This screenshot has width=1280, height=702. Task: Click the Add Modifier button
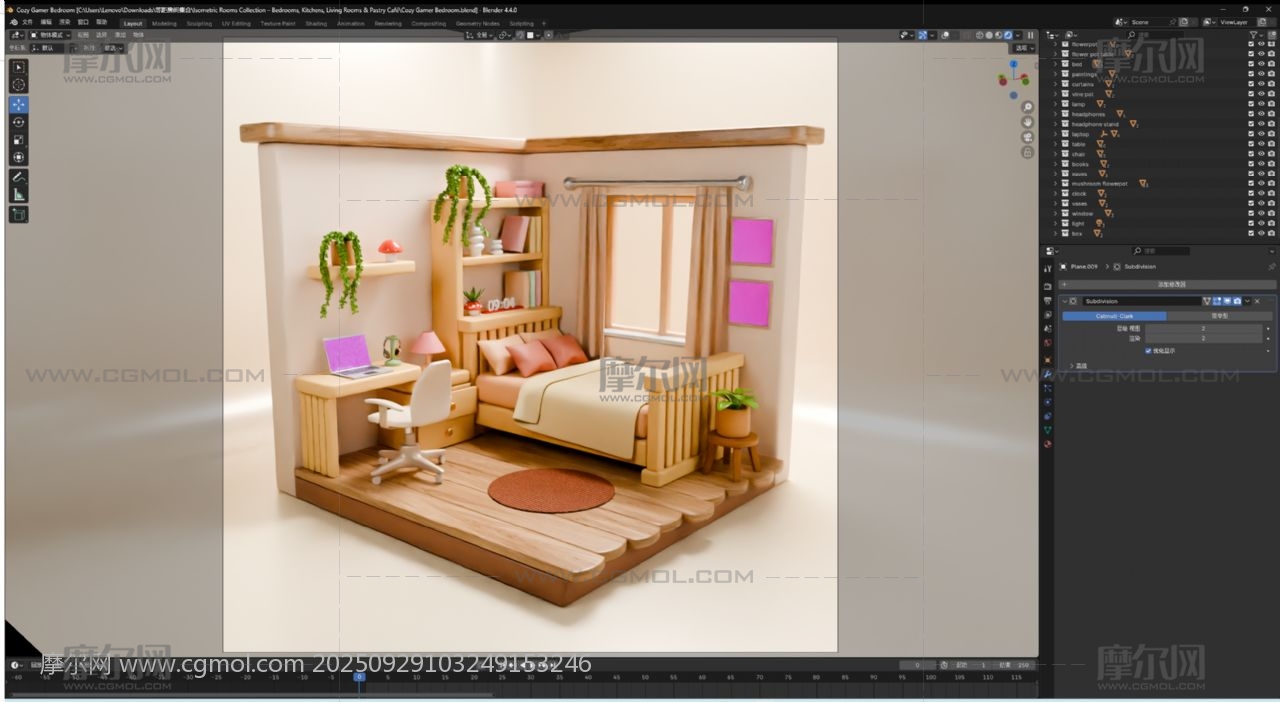tap(1168, 285)
